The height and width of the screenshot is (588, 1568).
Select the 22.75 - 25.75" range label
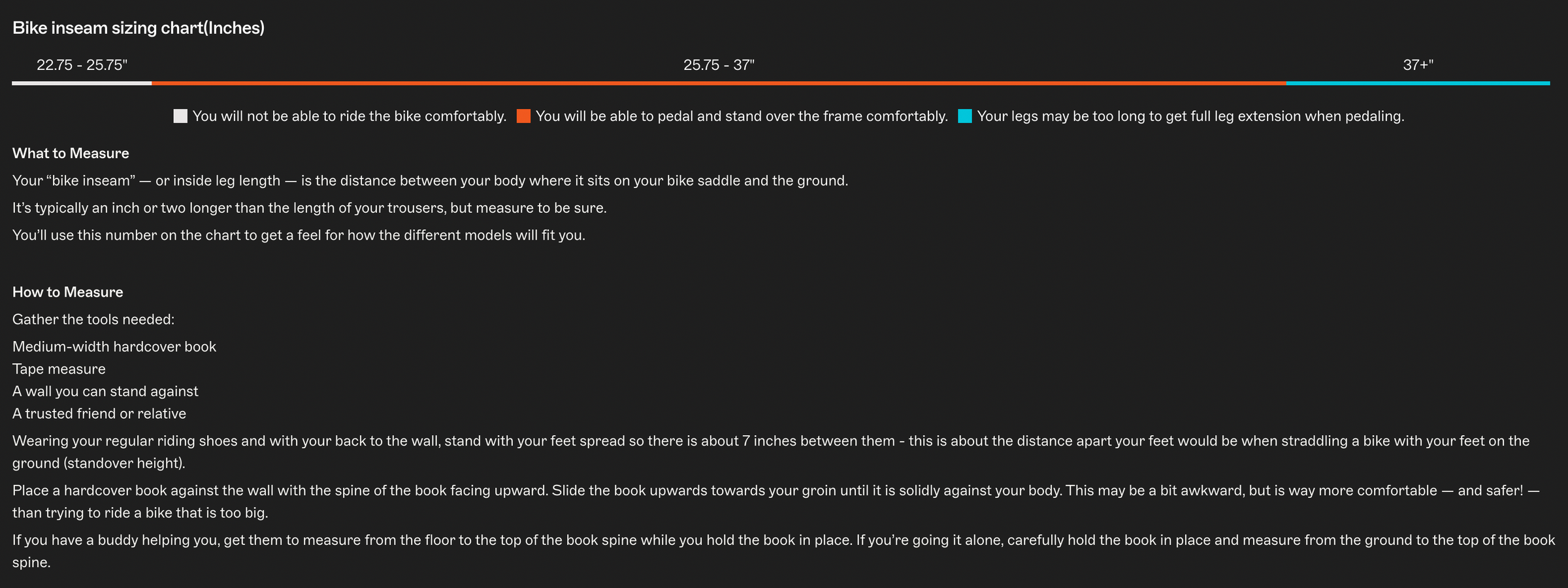[x=82, y=65]
